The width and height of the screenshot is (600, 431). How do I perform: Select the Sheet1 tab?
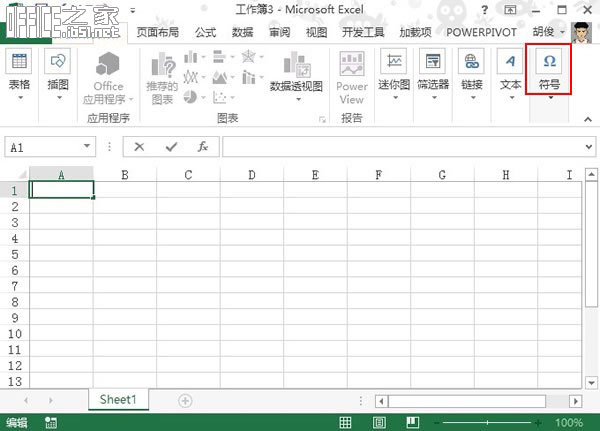(x=118, y=400)
